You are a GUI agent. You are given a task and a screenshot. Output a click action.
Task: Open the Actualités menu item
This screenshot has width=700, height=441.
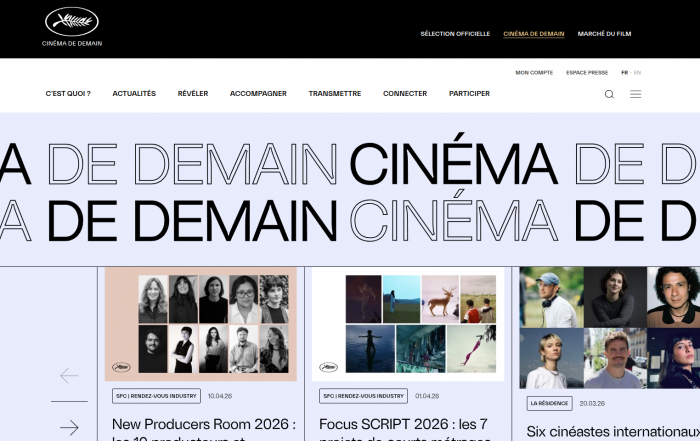[x=134, y=93]
